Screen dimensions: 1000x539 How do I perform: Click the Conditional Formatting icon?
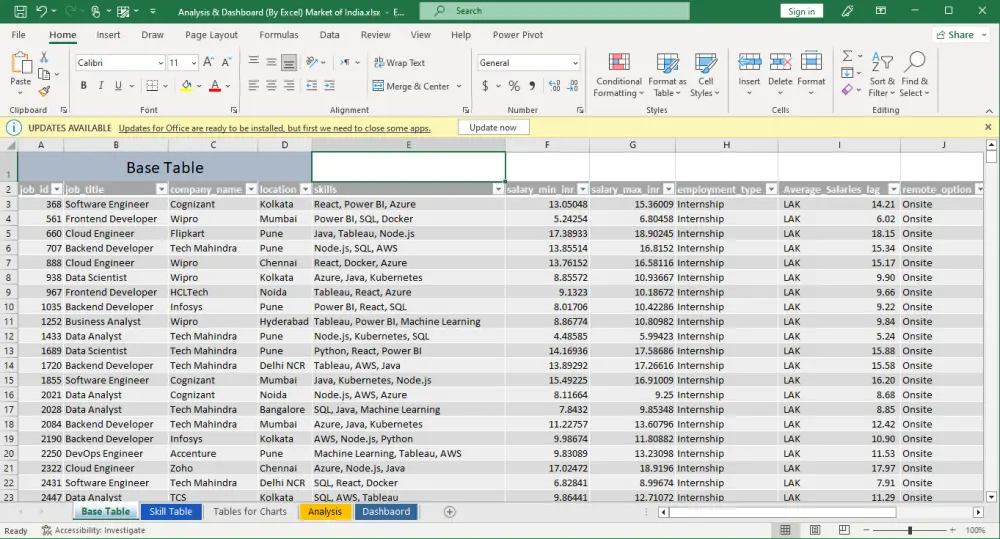click(619, 63)
